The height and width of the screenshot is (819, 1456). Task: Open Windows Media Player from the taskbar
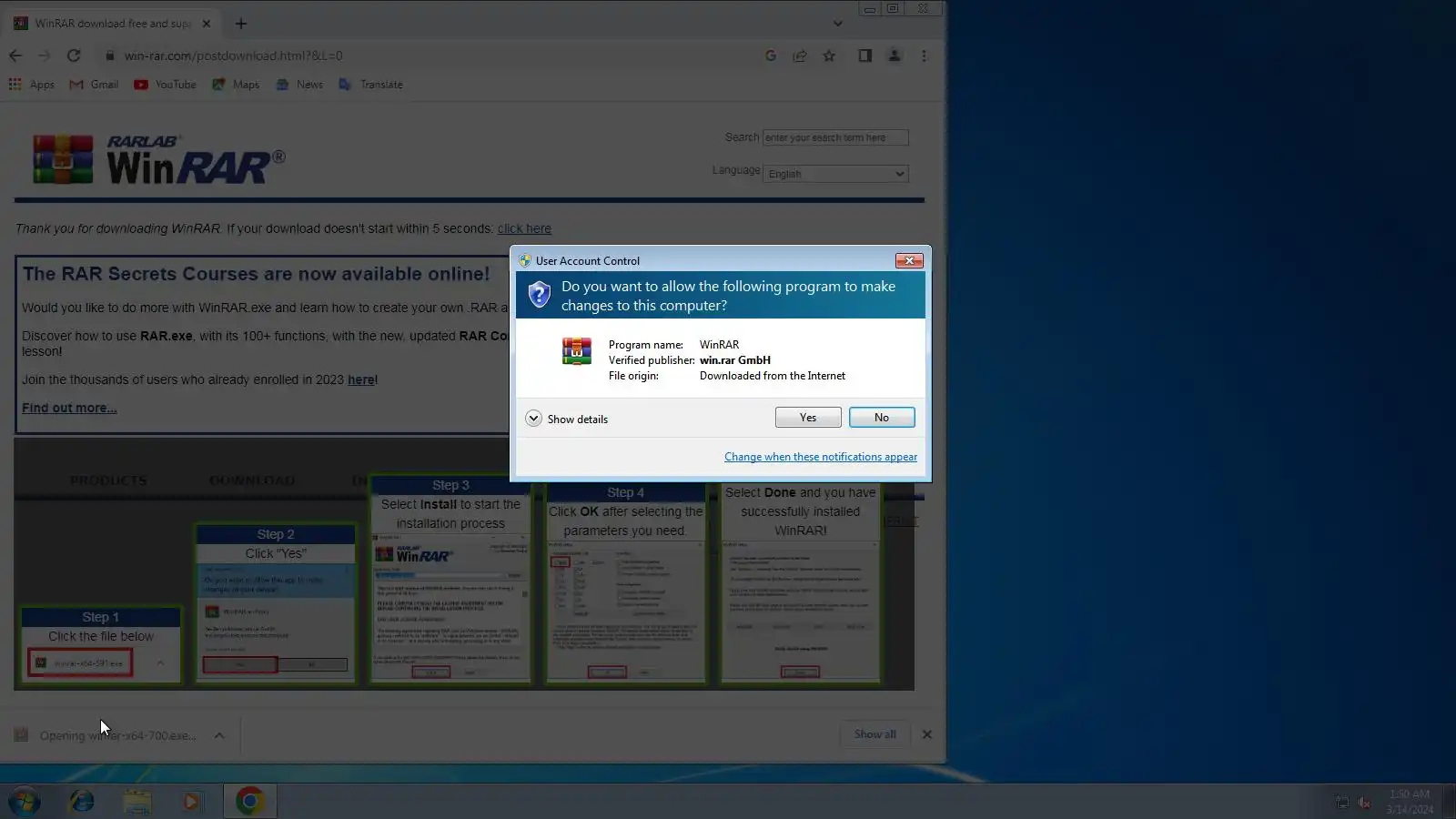pos(192,802)
